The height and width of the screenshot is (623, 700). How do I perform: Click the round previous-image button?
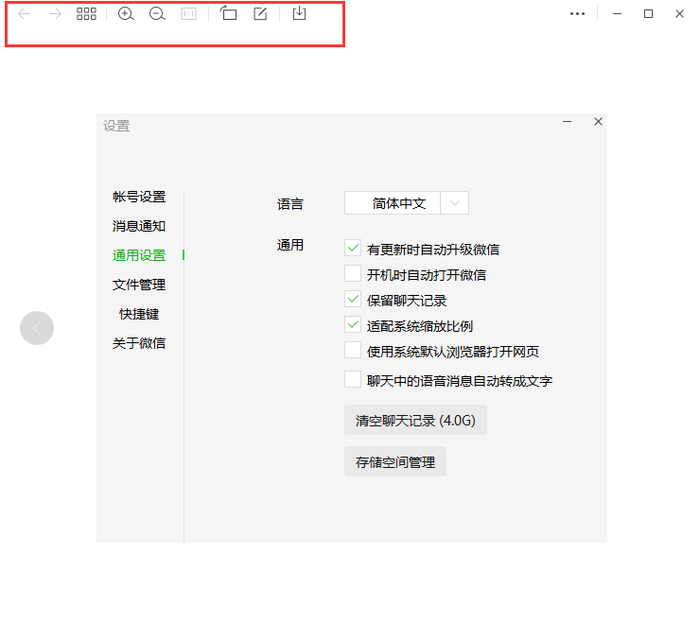tap(37, 328)
